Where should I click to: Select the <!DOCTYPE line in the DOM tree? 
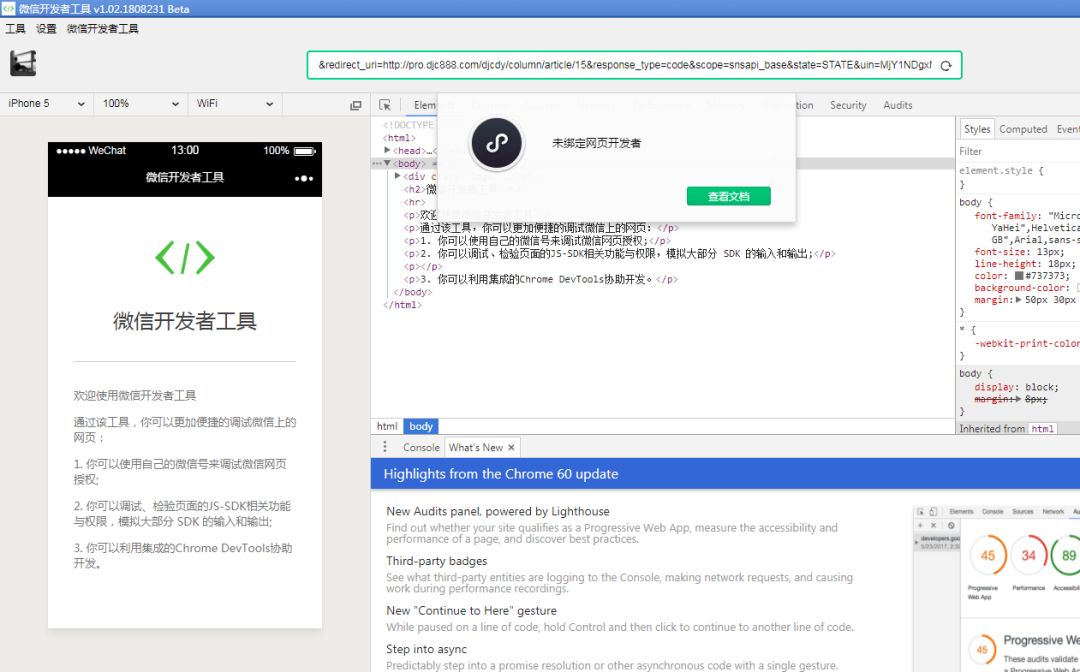pyautogui.click(x=408, y=125)
